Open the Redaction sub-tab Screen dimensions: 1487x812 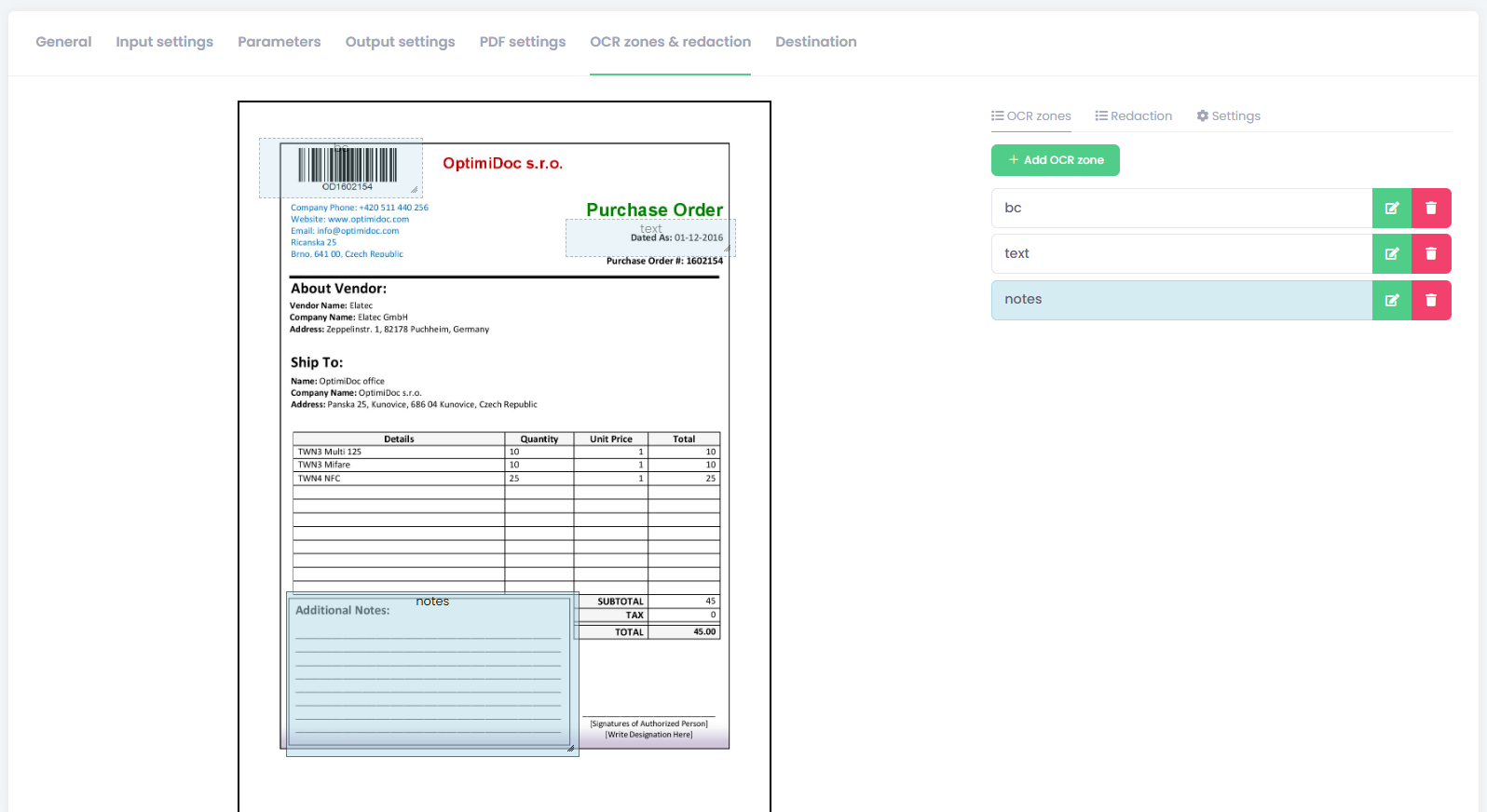coord(1133,115)
